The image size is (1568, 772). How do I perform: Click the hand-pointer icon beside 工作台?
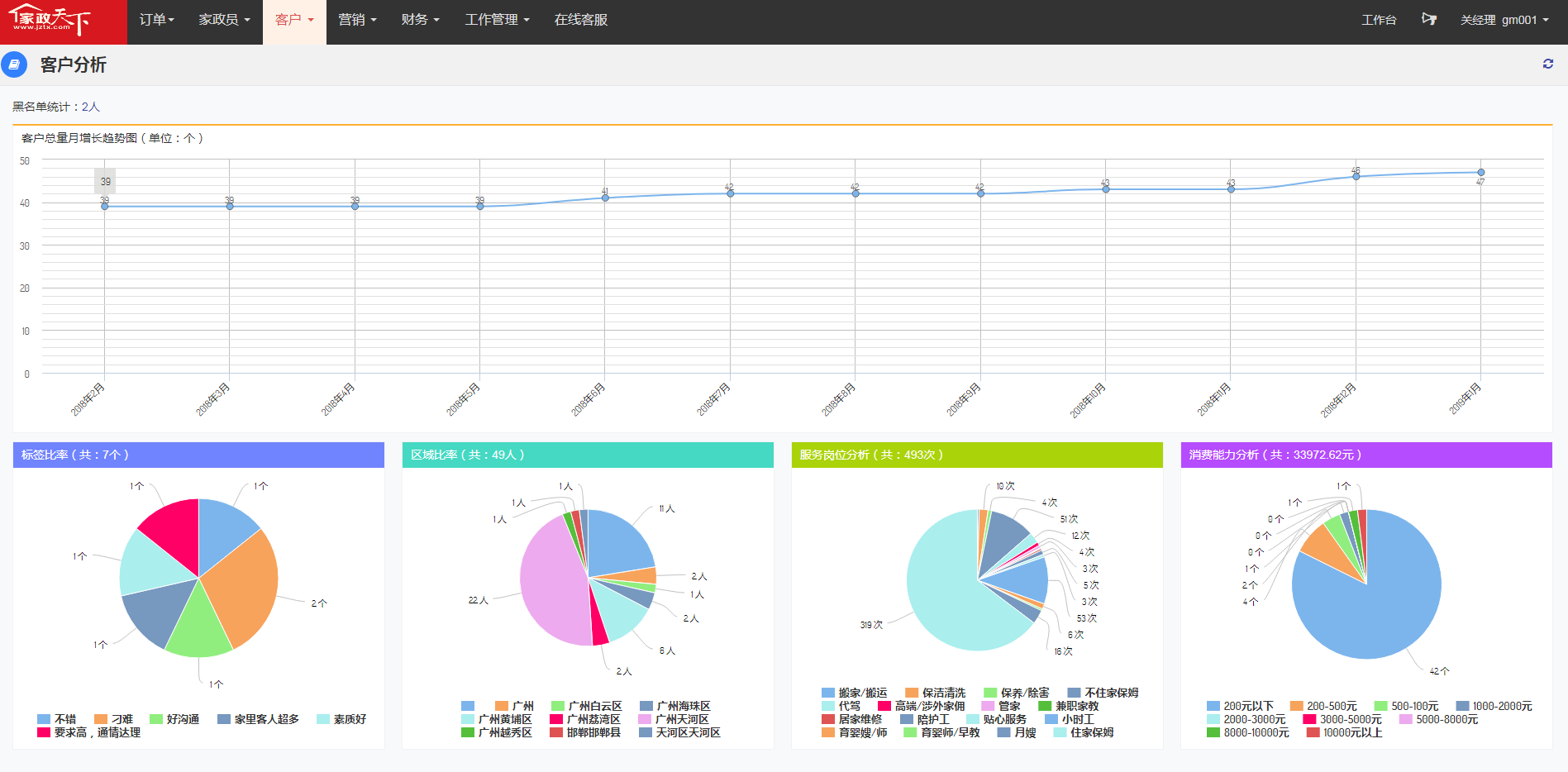point(1428,19)
